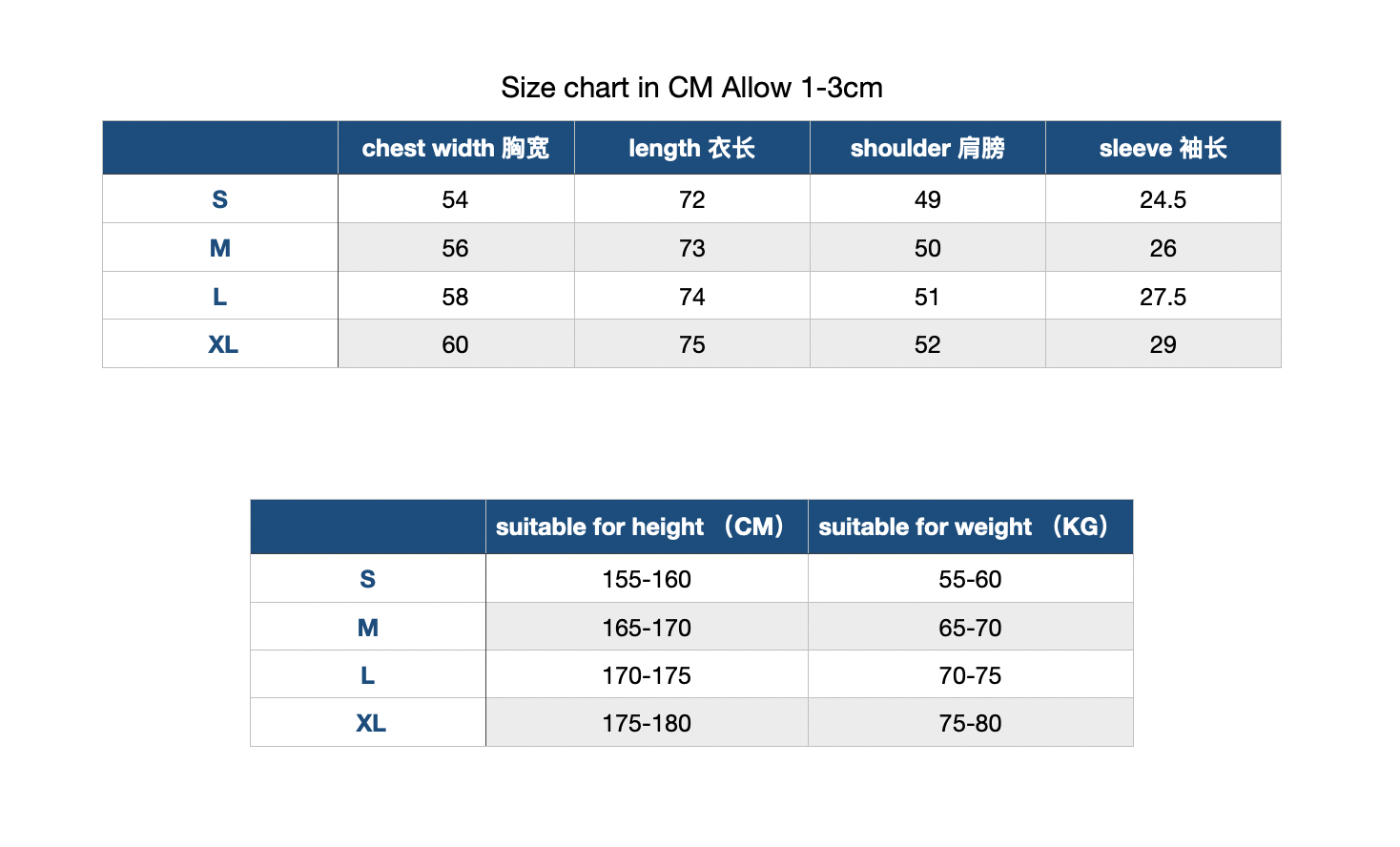Click the length value 73

pos(692,248)
